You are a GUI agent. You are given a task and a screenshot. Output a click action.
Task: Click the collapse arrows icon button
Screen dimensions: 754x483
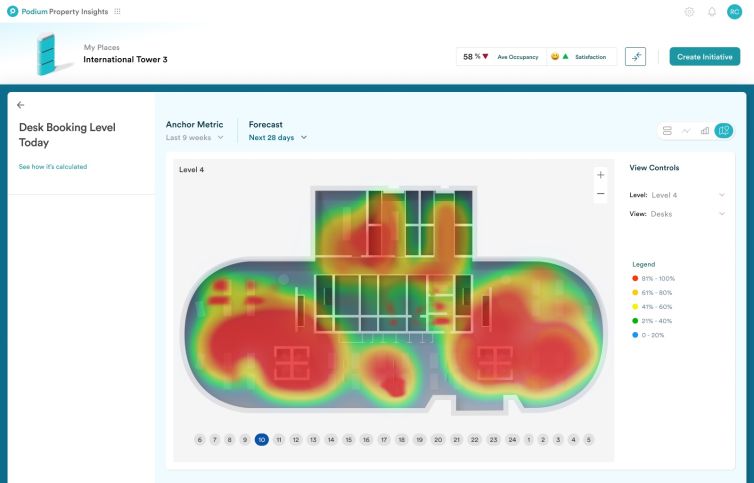click(635, 57)
